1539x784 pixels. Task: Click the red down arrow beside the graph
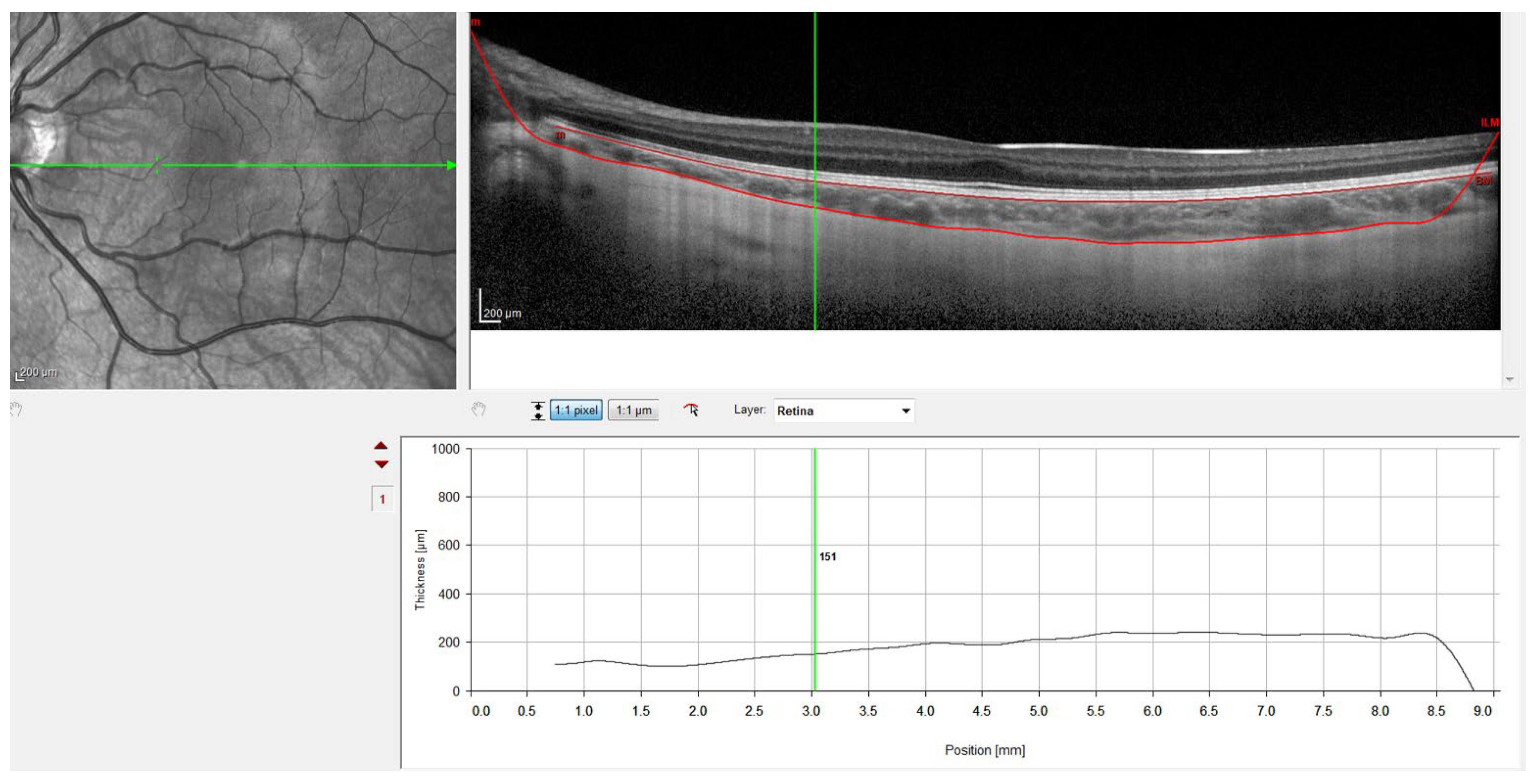[381, 464]
